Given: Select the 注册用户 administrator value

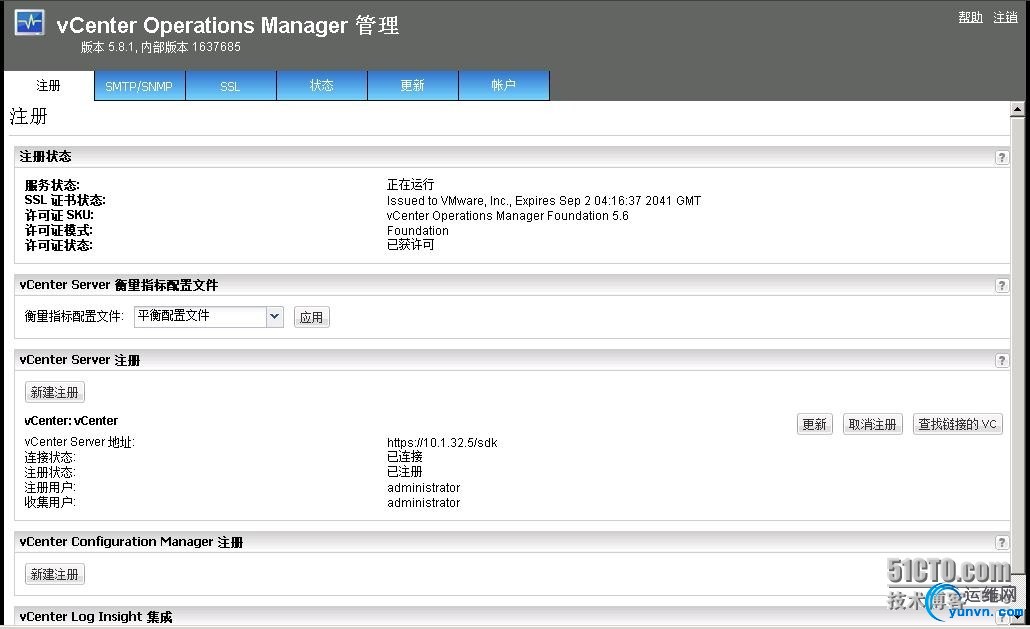Looking at the screenshot, I should (424, 488).
